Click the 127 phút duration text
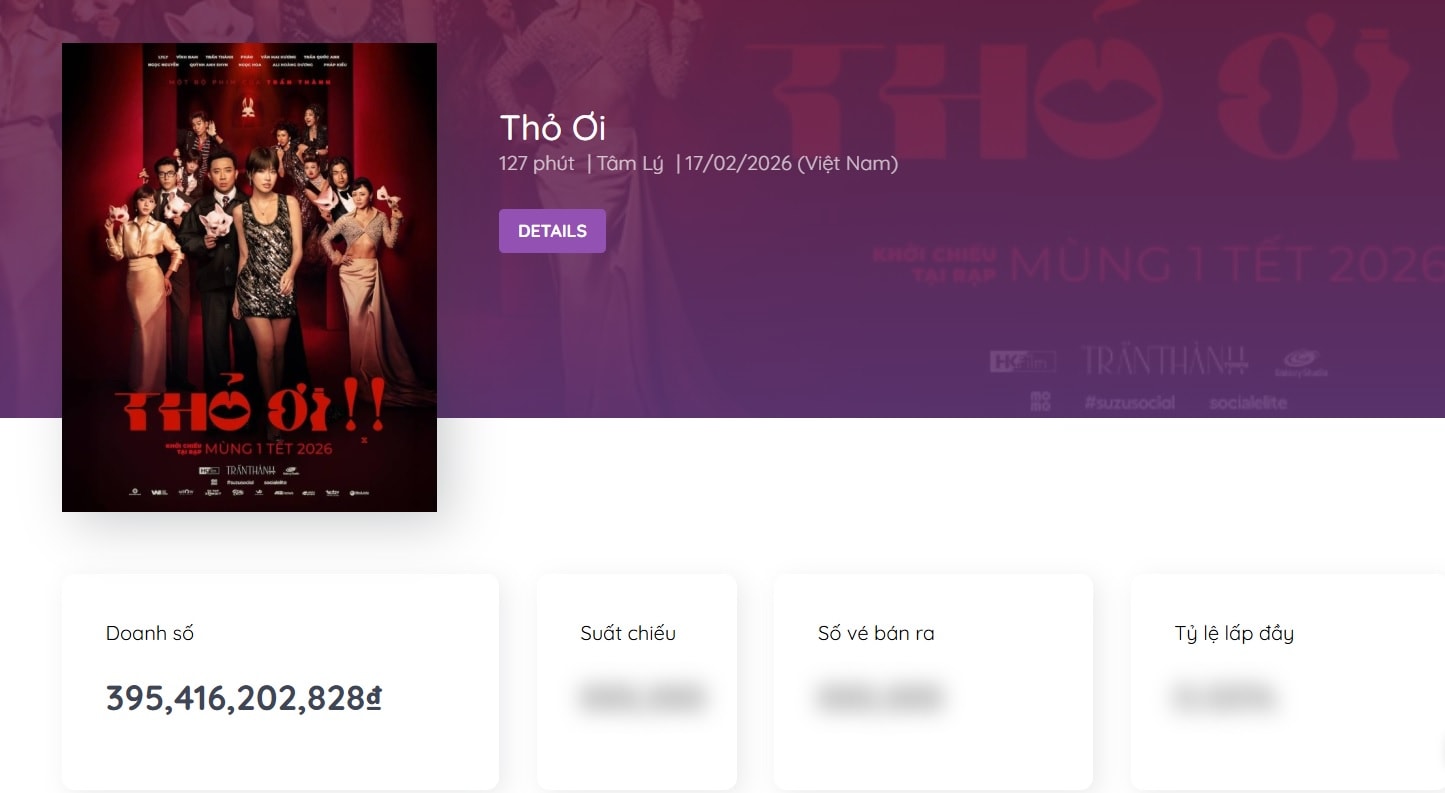Viewport: 1445px width, 793px height. pyautogui.click(x=537, y=163)
